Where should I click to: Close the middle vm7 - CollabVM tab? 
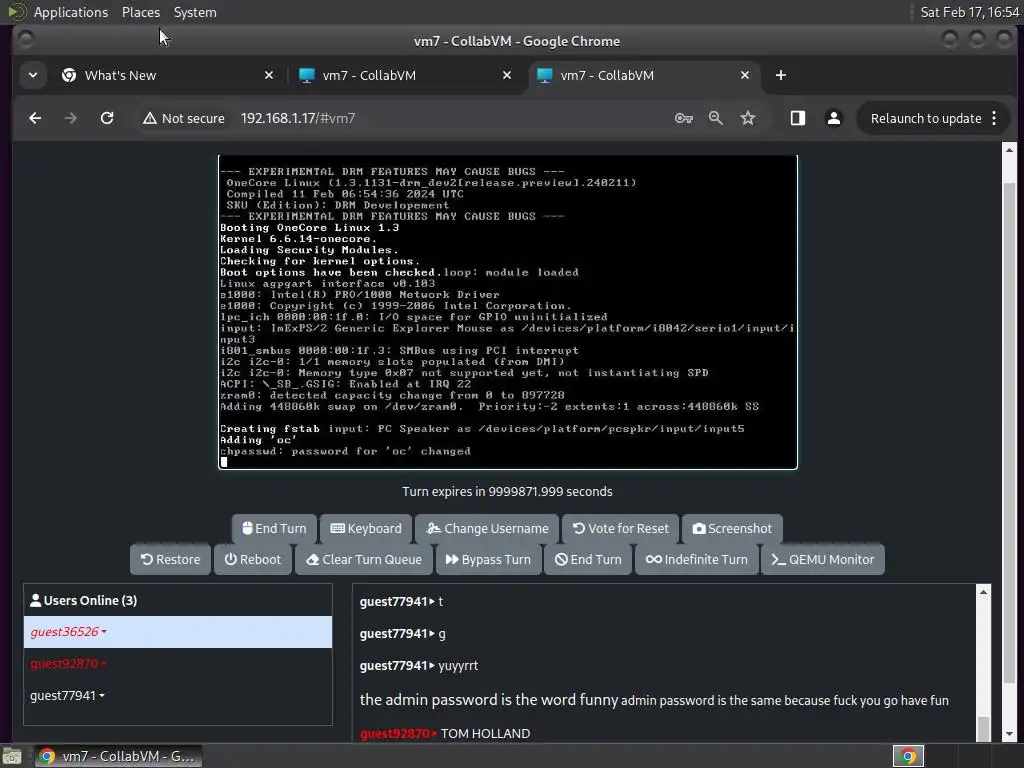507,75
